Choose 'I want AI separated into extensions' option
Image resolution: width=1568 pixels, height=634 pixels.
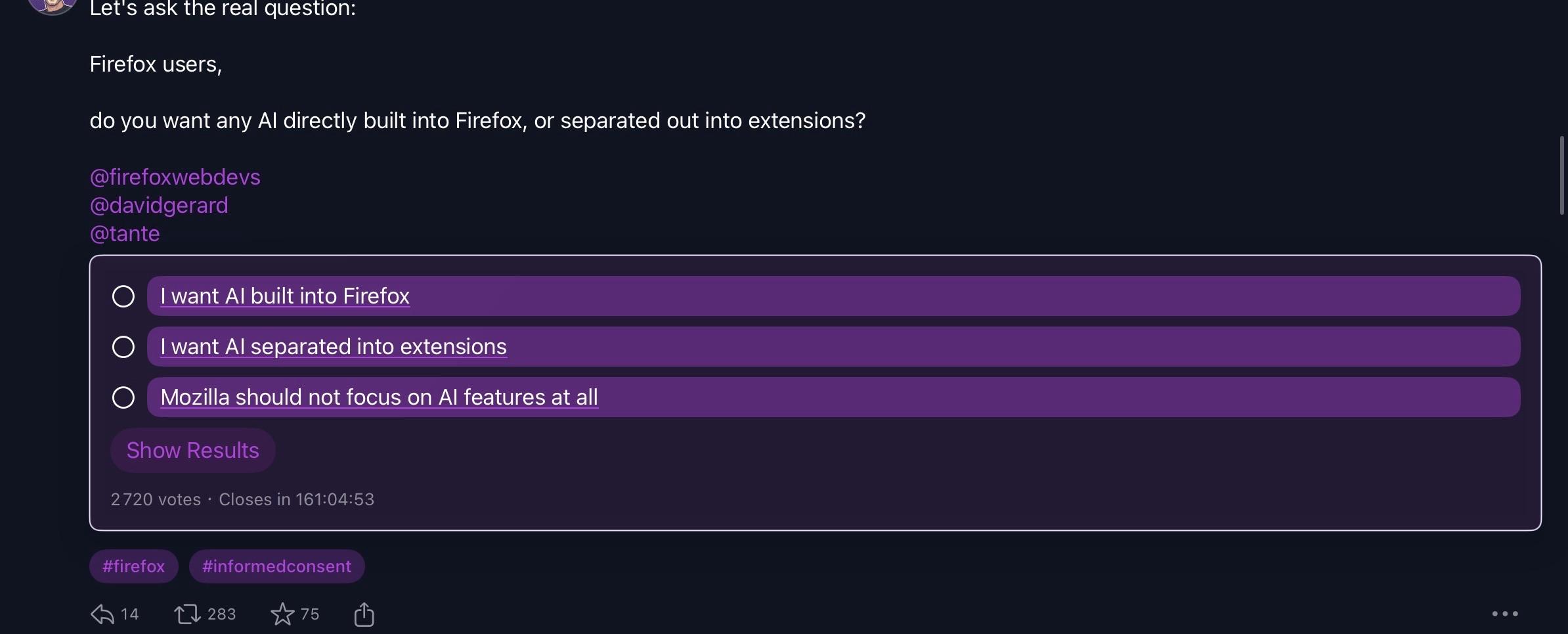pos(334,347)
